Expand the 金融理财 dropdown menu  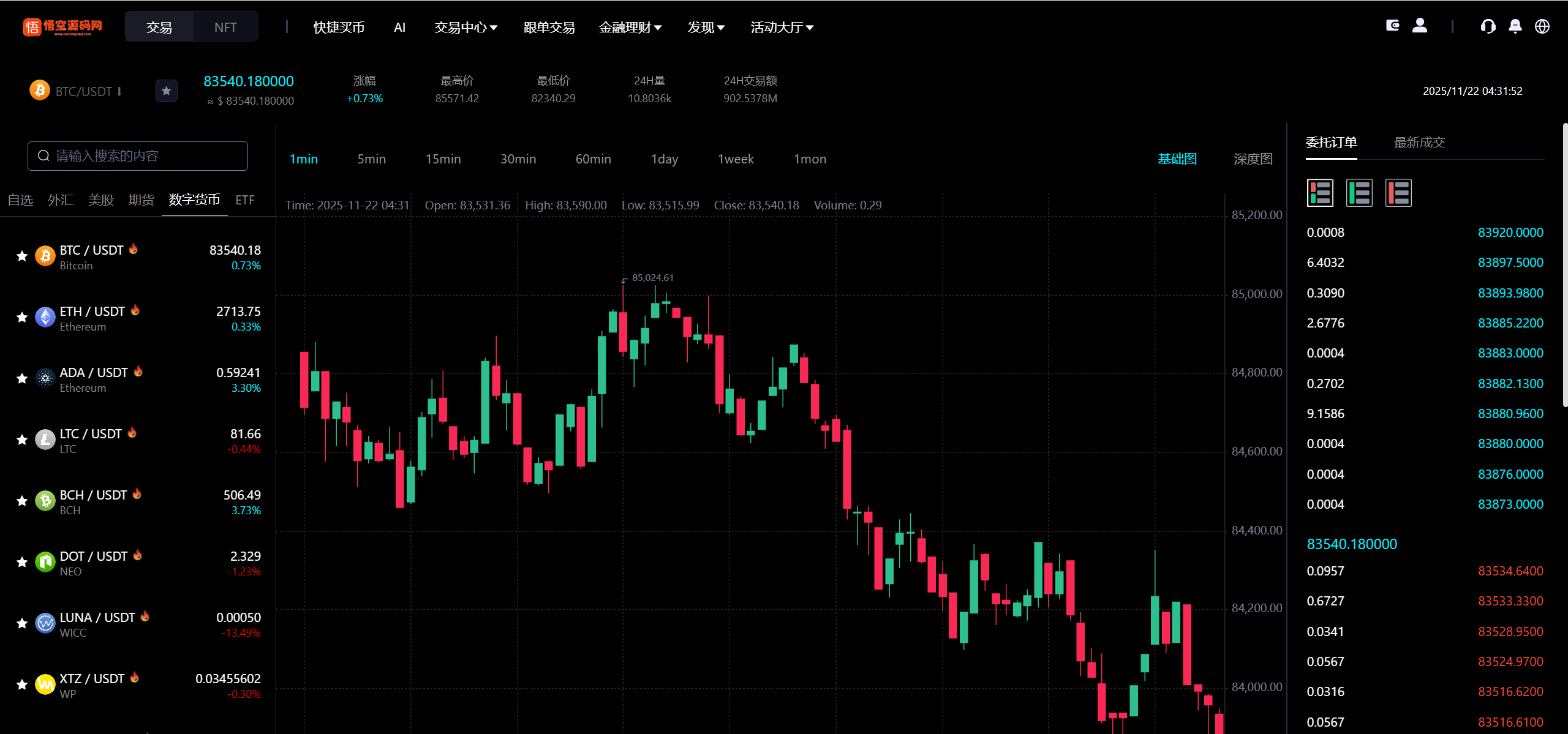630,28
